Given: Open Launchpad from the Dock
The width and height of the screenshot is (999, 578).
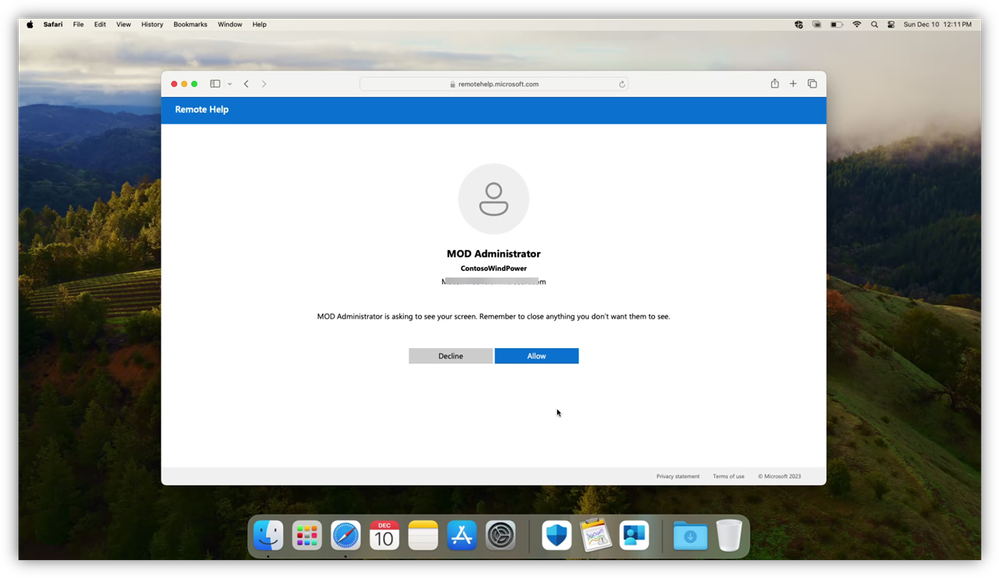Looking at the screenshot, I should 307,535.
